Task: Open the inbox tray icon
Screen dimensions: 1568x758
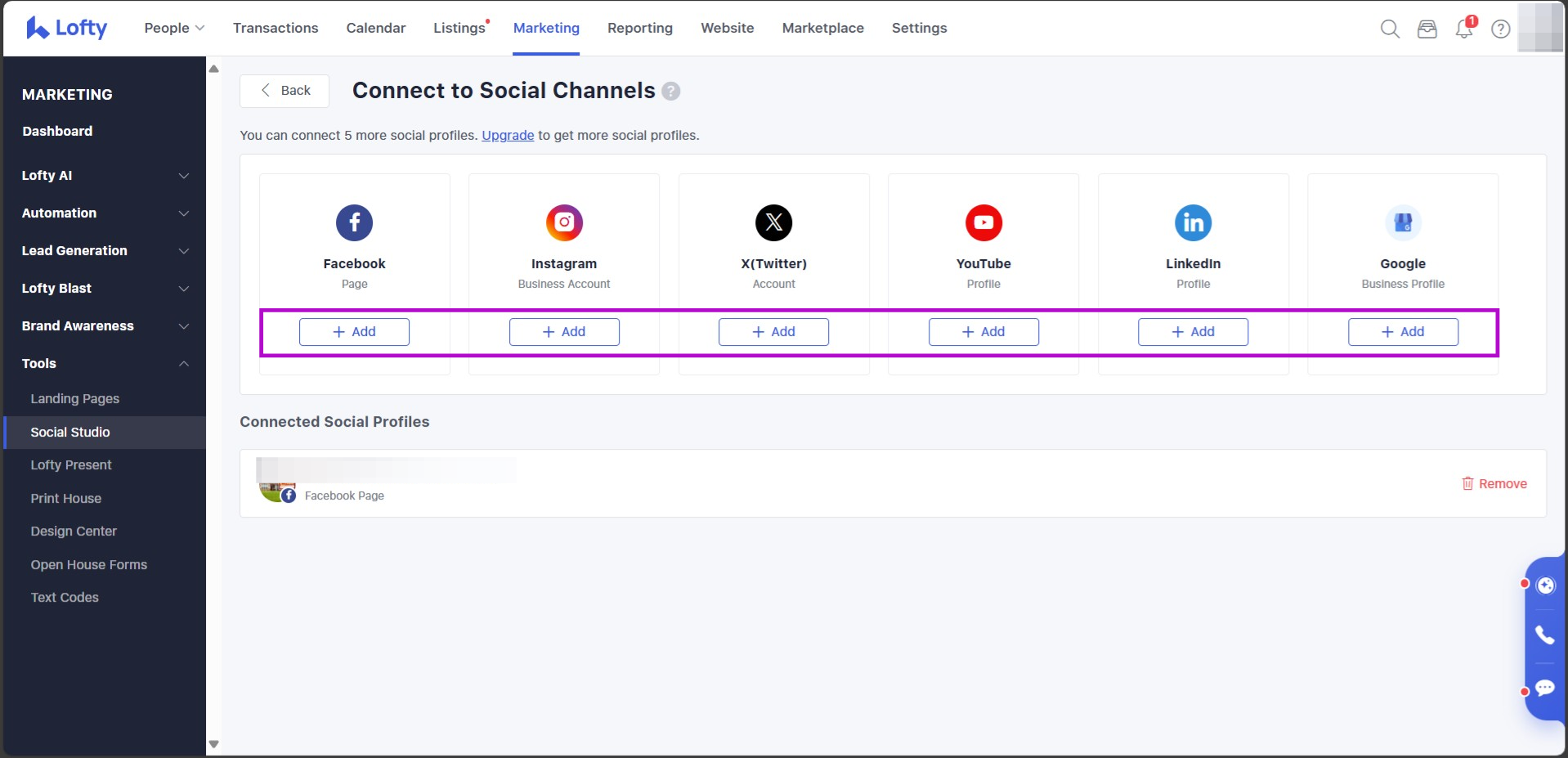Action: coord(1427,29)
